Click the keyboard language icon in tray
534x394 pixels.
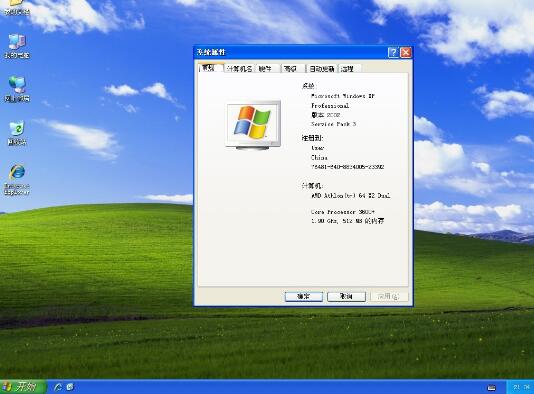[491, 388]
